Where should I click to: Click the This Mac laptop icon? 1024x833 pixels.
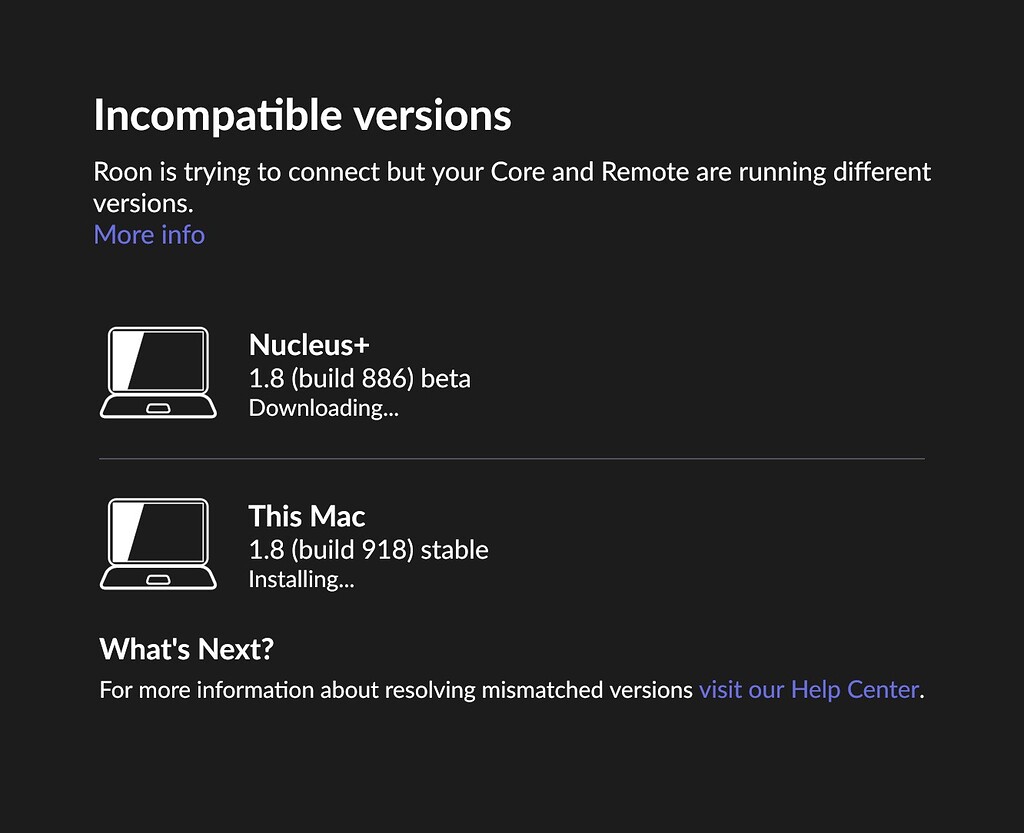point(157,543)
